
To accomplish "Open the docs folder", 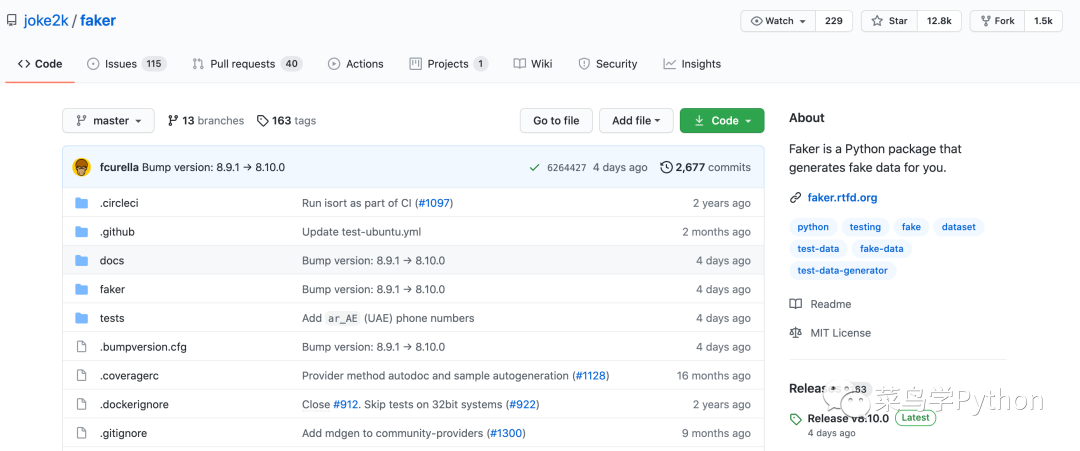I will click(x=112, y=261).
